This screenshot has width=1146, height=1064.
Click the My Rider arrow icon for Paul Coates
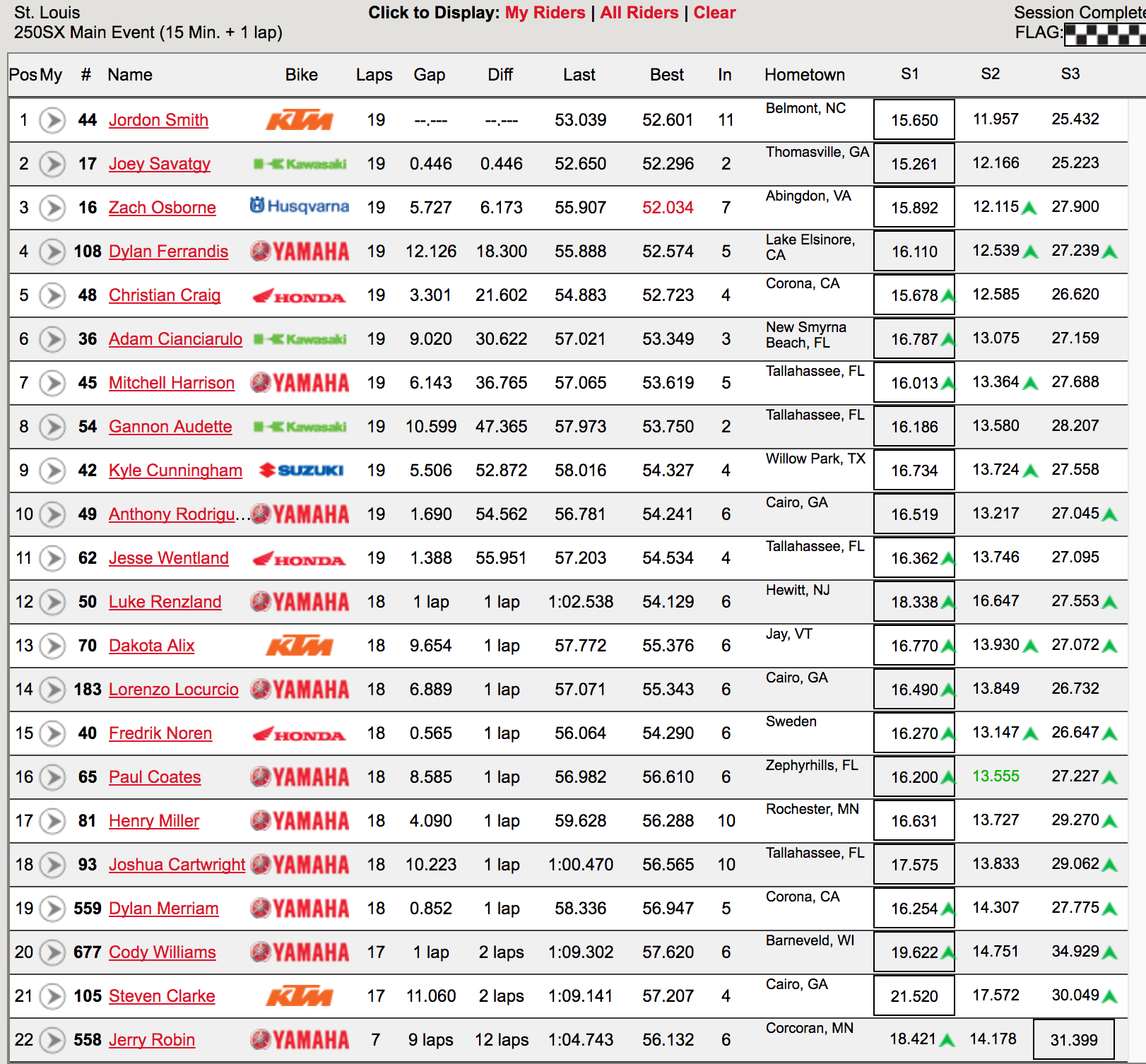click(x=52, y=777)
